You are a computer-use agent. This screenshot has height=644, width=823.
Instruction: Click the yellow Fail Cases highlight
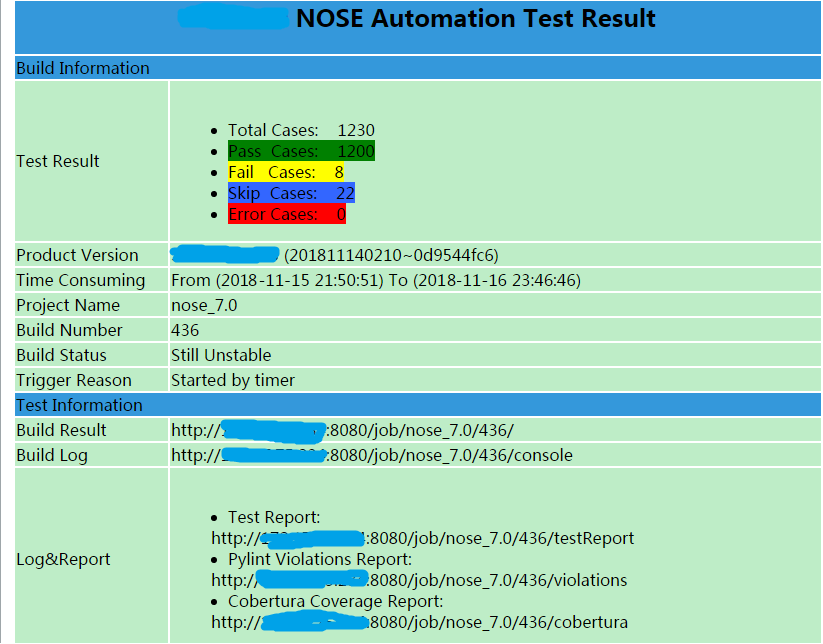tap(286, 172)
